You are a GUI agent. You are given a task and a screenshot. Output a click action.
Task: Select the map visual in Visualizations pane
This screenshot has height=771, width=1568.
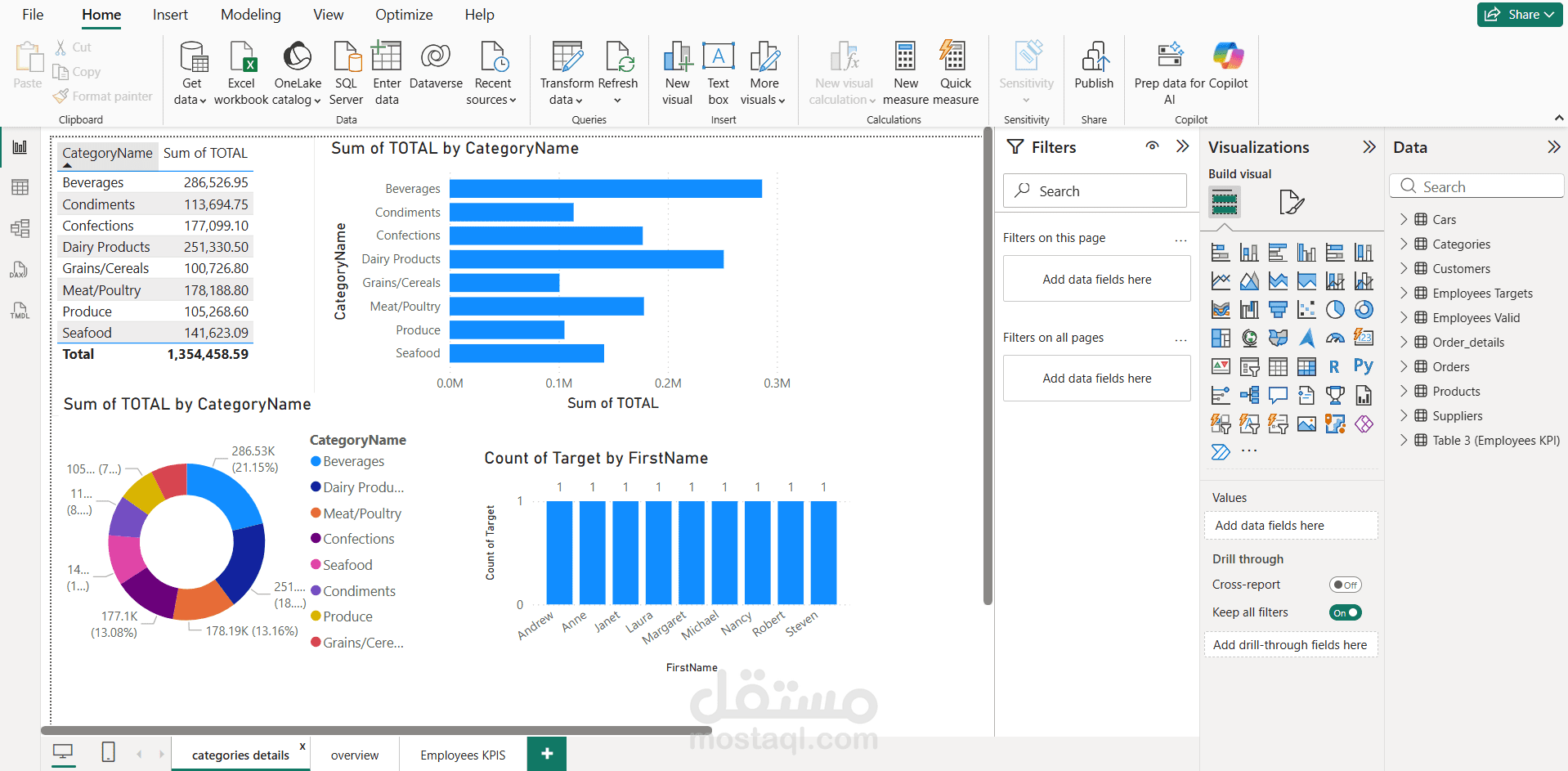tap(1249, 338)
